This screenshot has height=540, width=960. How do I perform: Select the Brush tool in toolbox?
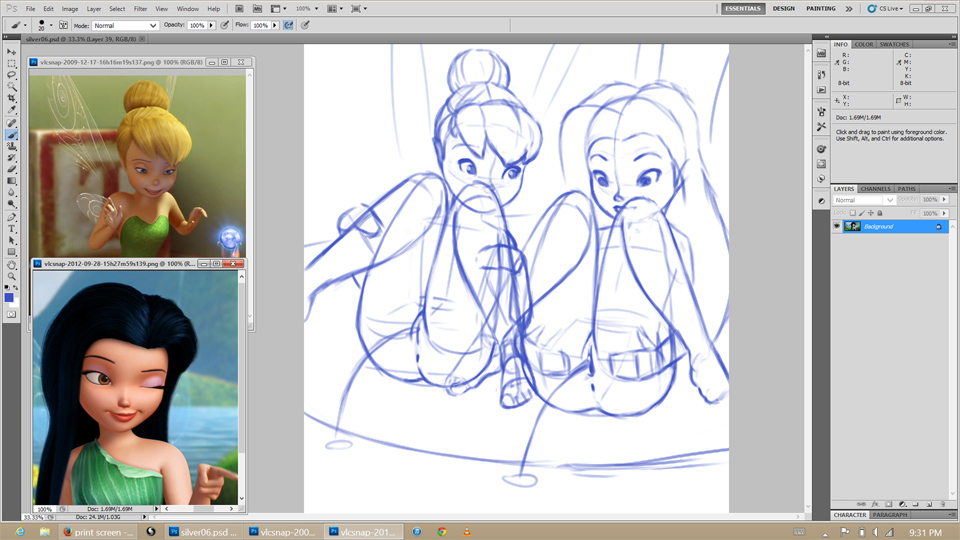[x=12, y=135]
